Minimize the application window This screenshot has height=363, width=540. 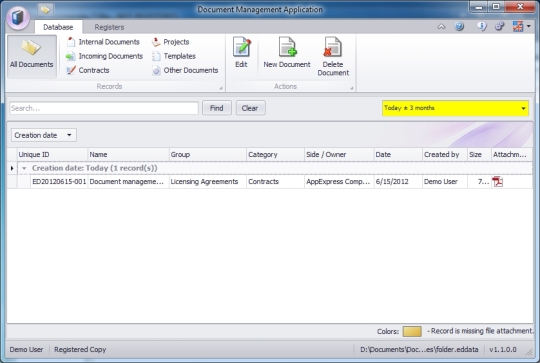pos(479,7)
